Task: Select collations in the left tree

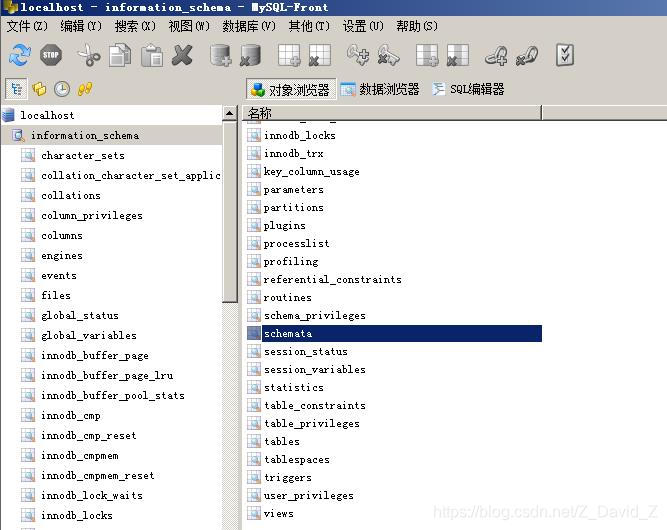Action: coord(71,195)
